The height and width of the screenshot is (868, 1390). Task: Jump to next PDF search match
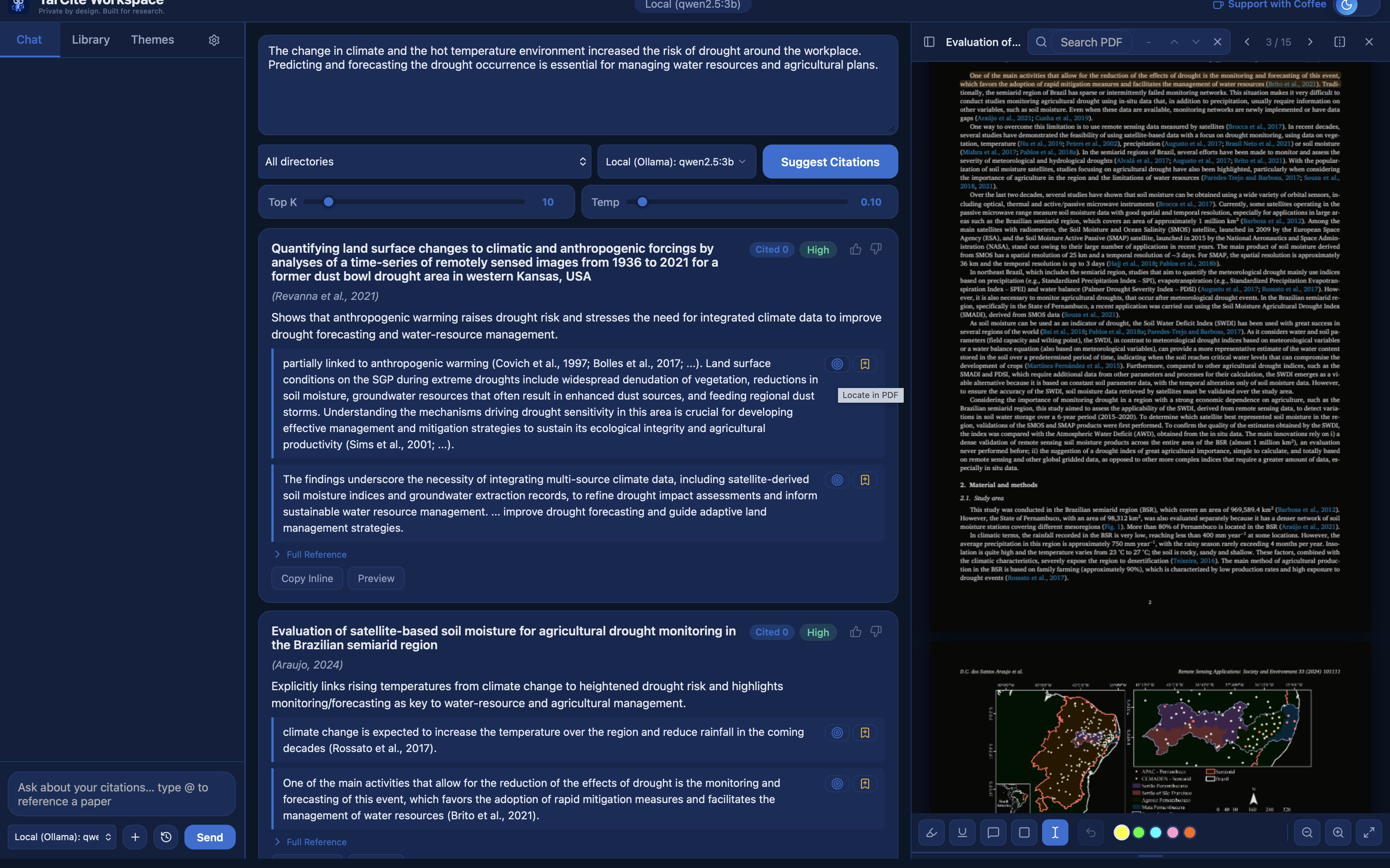tap(1195, 42)
